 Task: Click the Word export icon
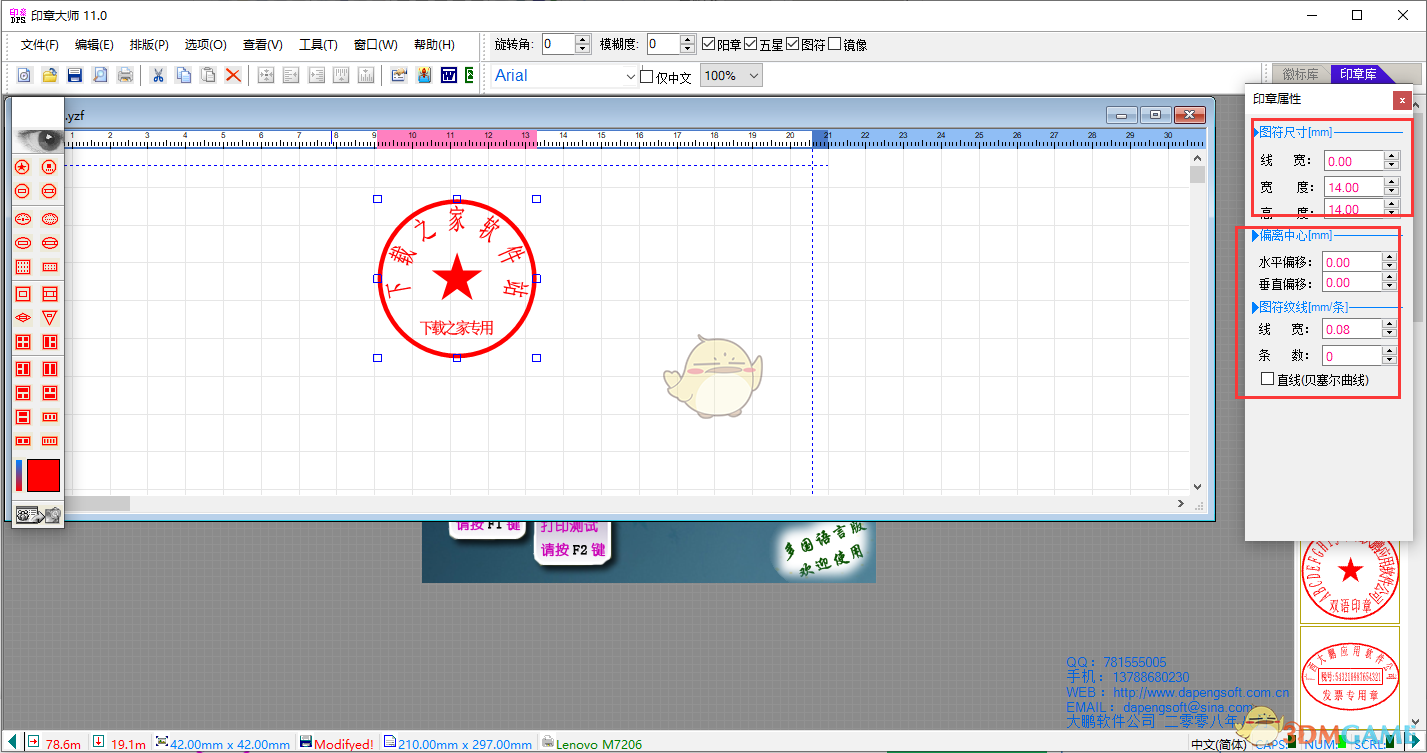click(449, 75)
